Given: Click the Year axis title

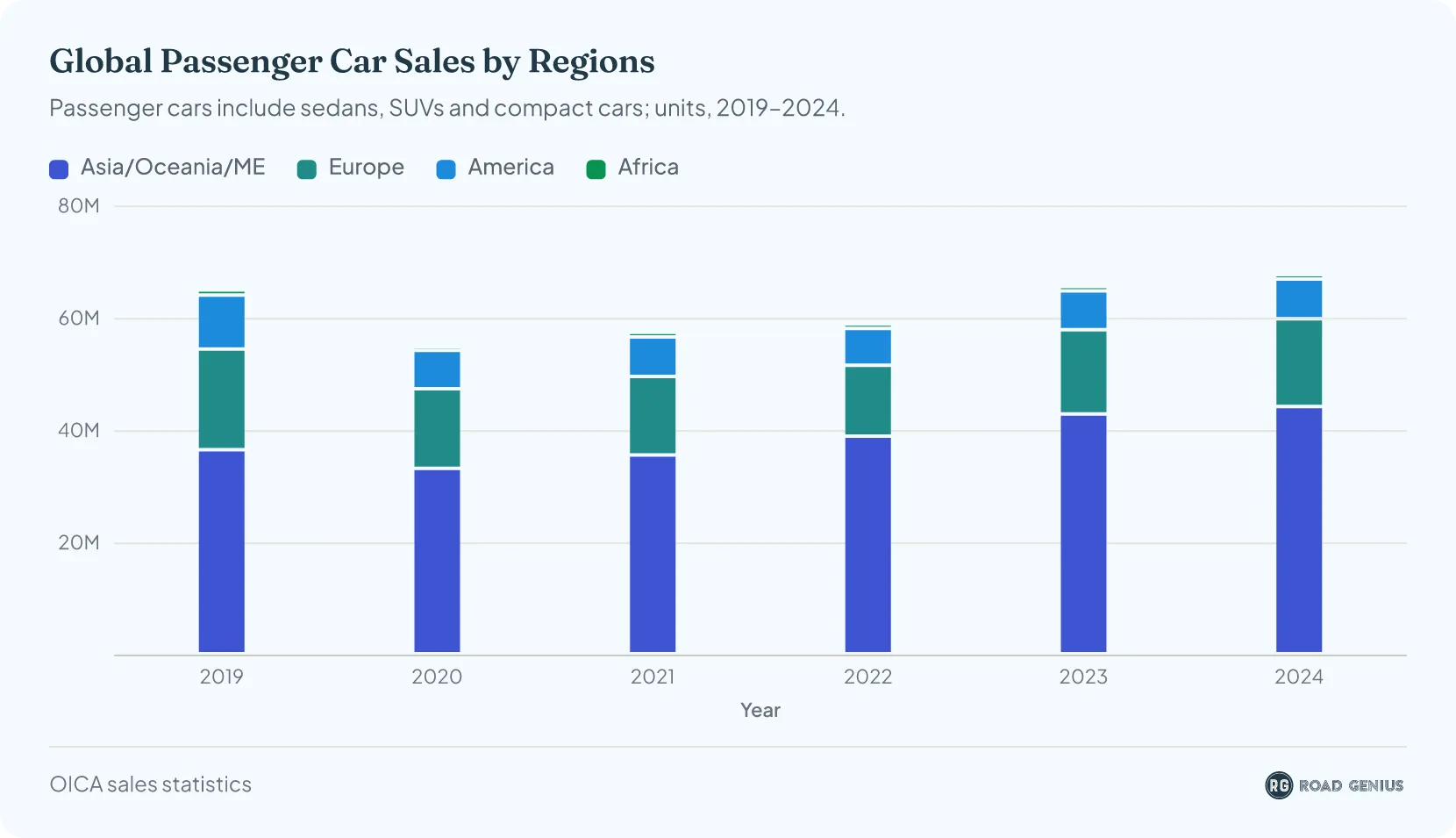Looking at the screenshot, I should 760,710.
